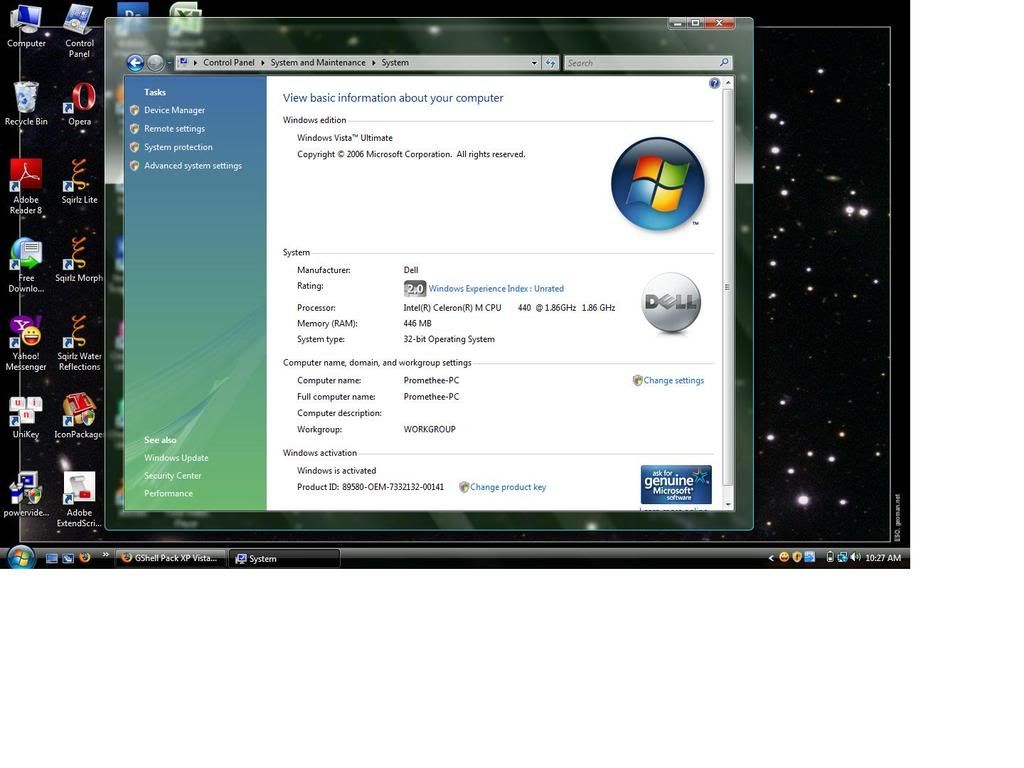Click Change settings for computer name

pos(673,381)
